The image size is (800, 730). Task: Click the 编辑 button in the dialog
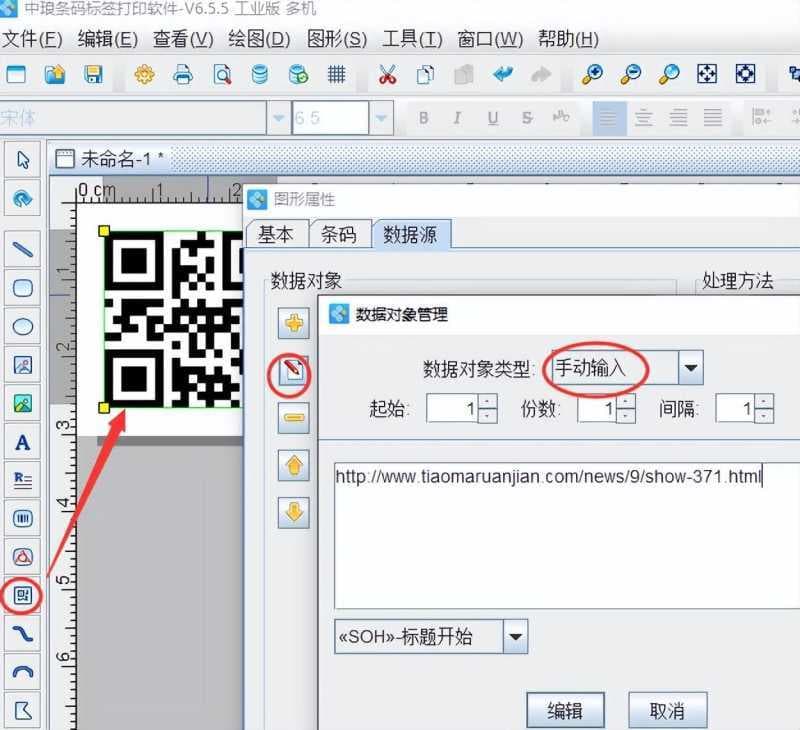566,709
